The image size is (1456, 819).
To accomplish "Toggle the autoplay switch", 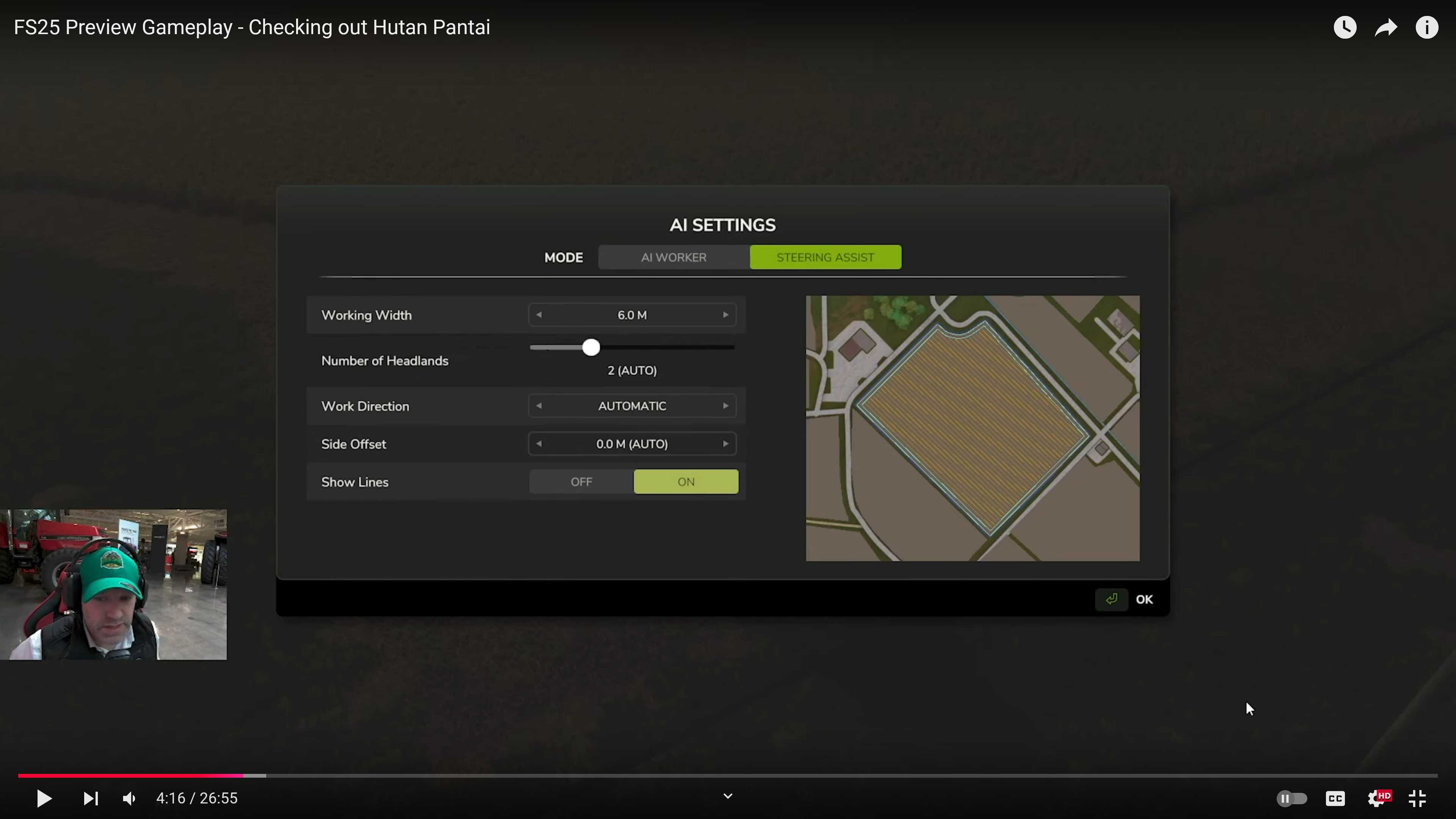I will (1291, 798).
